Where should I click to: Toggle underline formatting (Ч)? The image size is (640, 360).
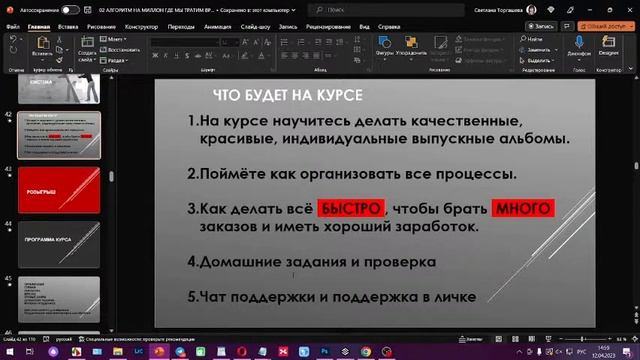click(176, 56)
